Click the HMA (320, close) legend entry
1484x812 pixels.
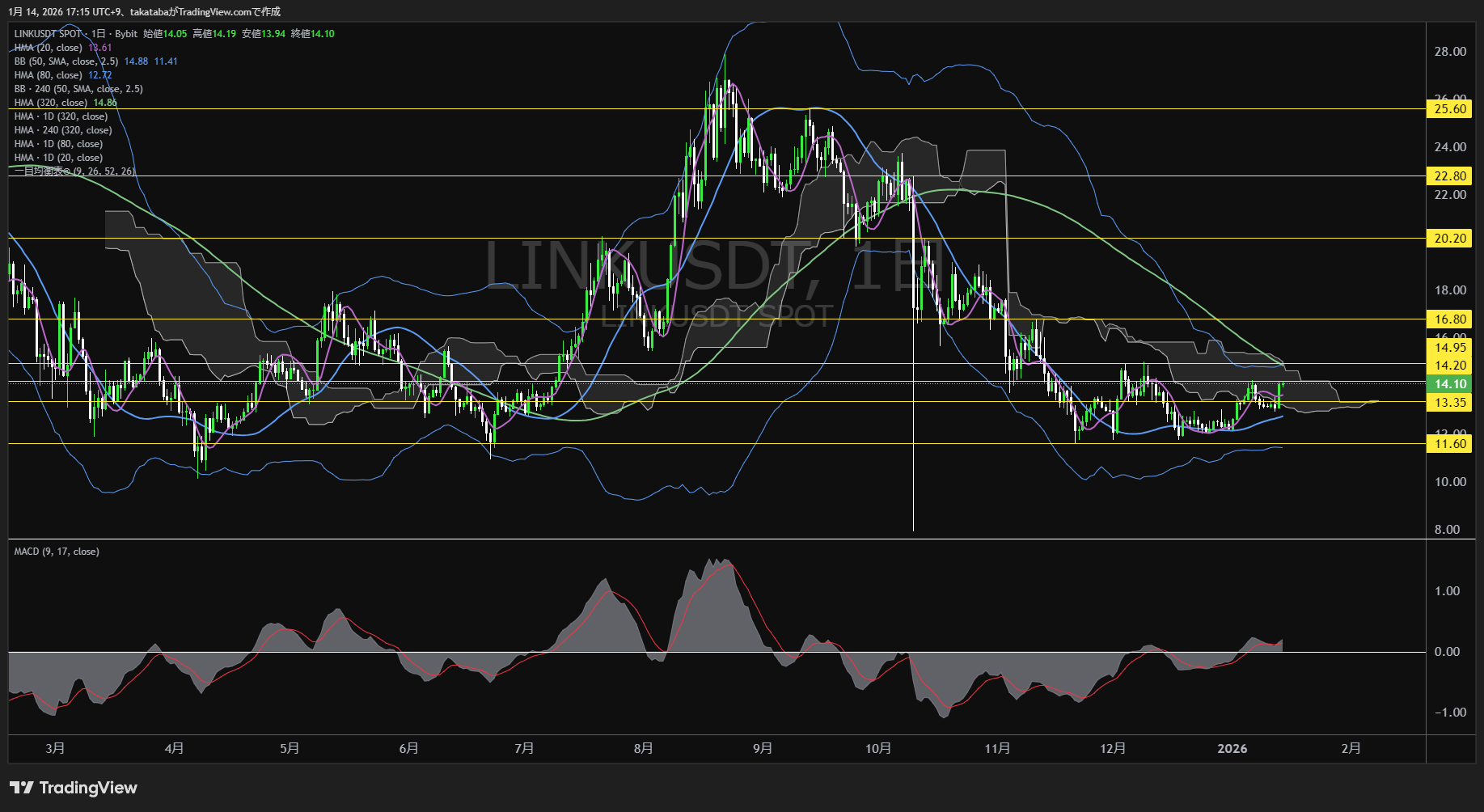click(x=51, y=103)
